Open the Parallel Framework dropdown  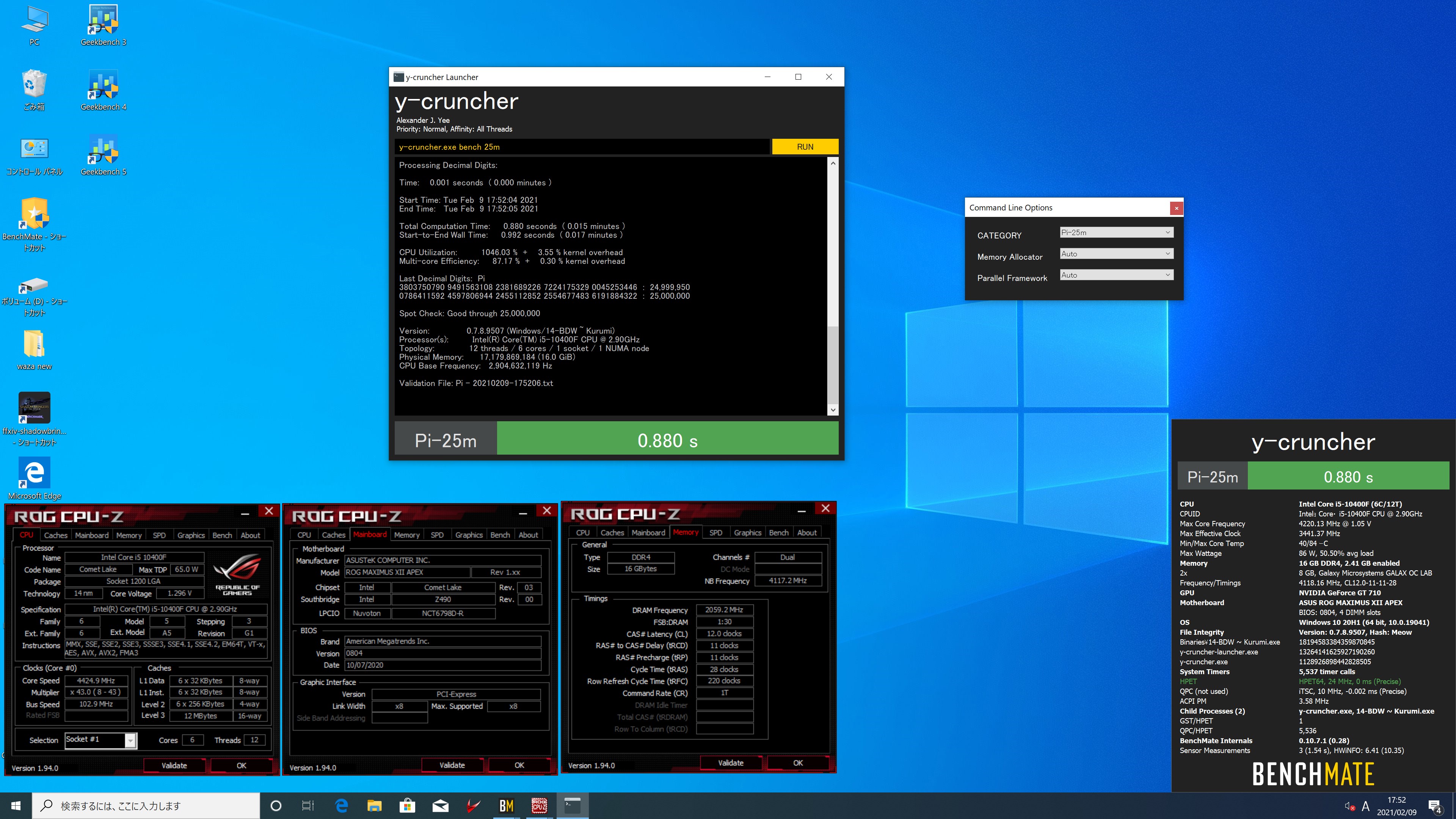point(1116,275)
